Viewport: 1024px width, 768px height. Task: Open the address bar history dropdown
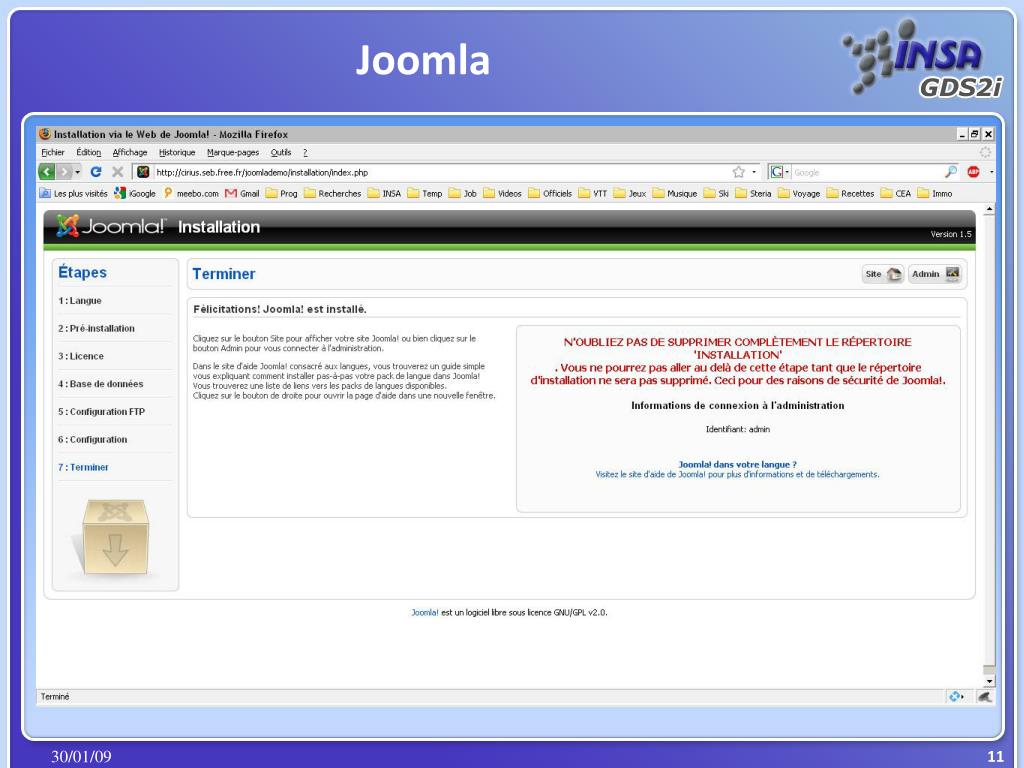click(x=754, y=172)
